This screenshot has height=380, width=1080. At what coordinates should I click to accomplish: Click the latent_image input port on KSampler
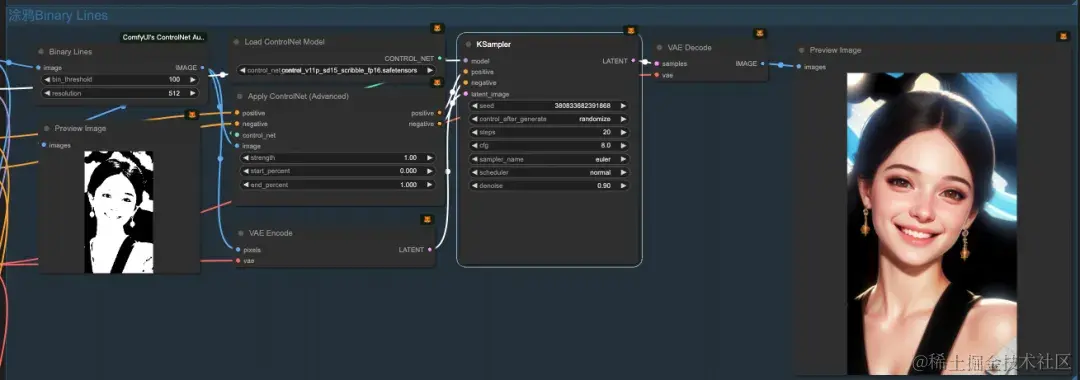pyautogui.click(x=466, y=94)
